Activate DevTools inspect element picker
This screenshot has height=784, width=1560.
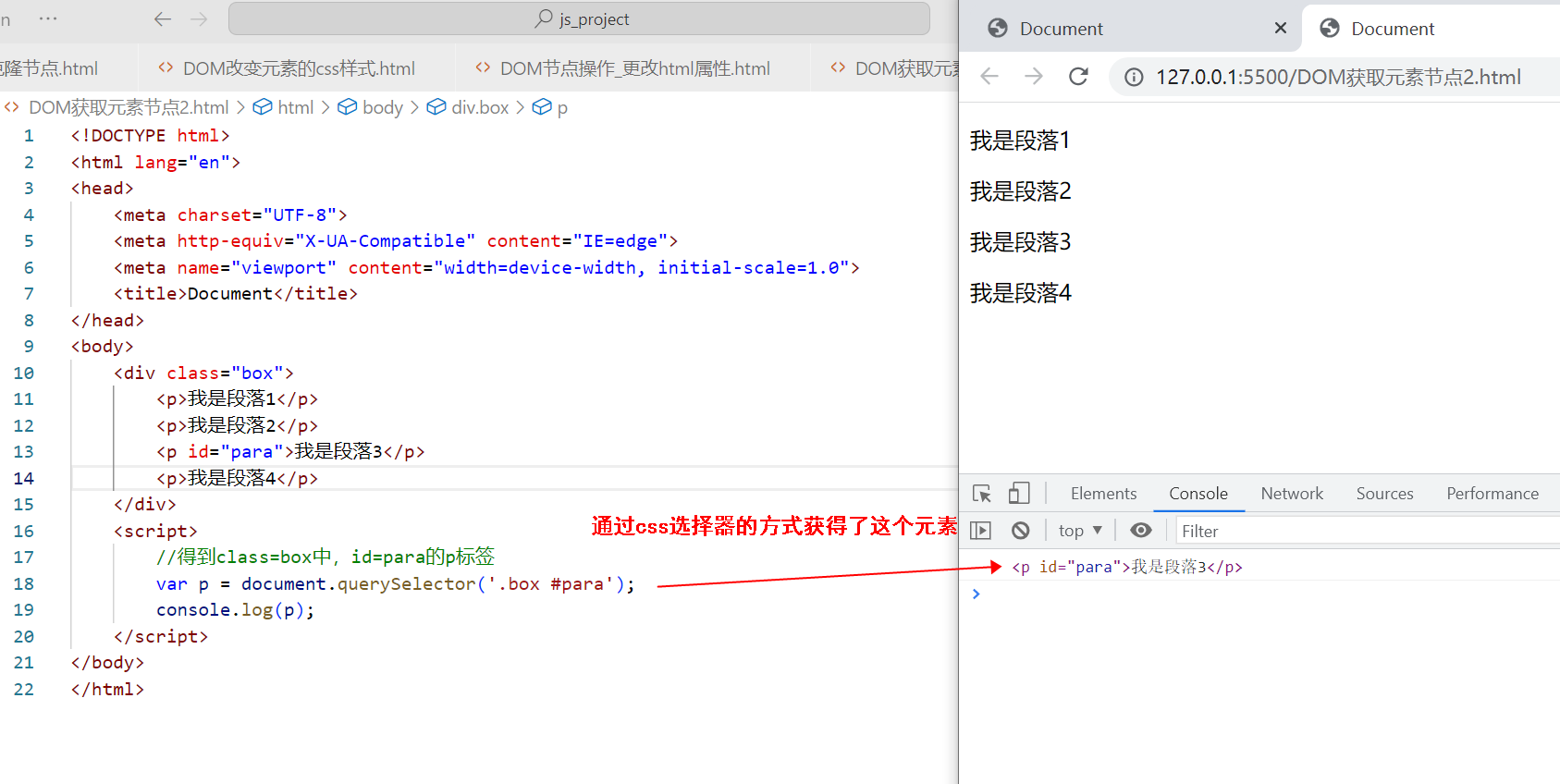click(x=982, y=494)
